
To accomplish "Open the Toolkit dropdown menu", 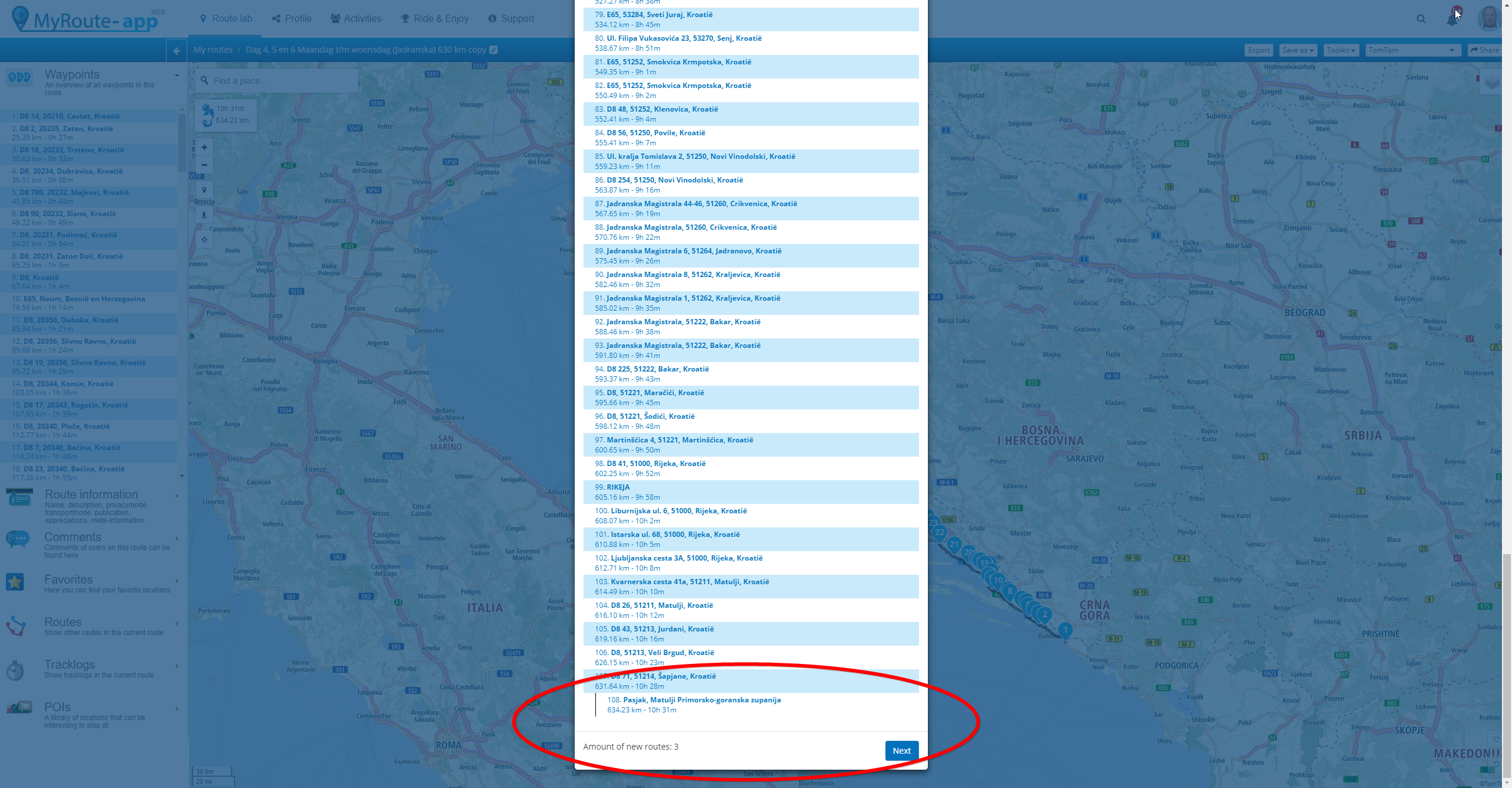I will point(1341,50).
